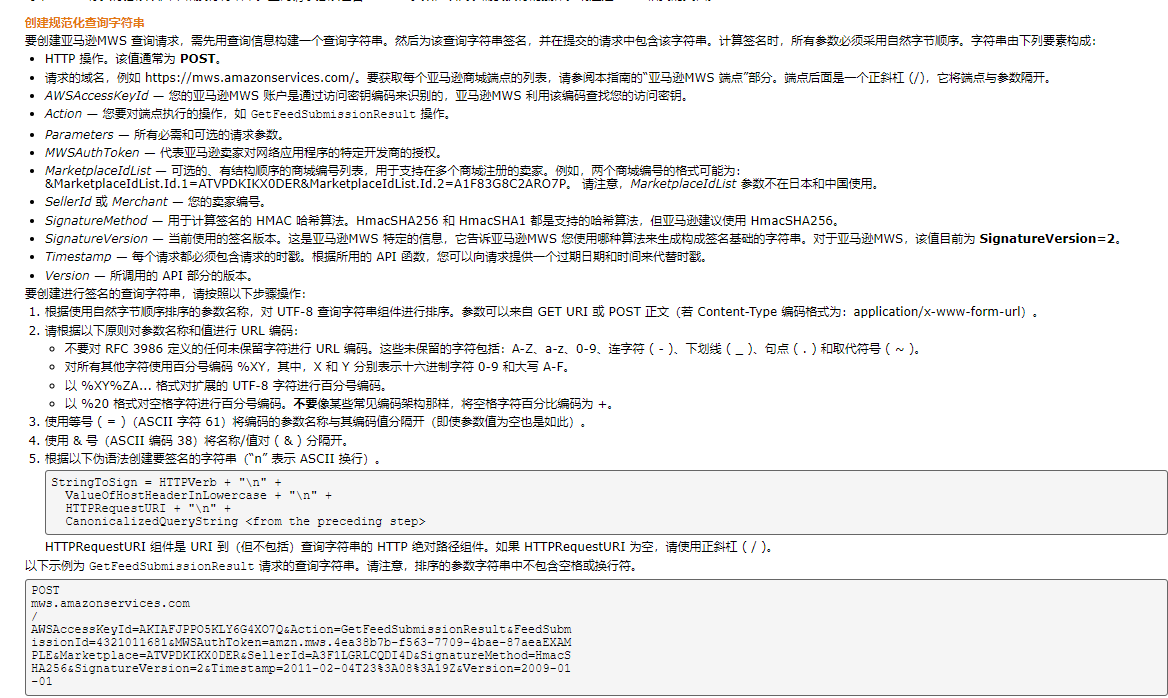Select the term "AWSAccessKeyId" in bullet list
The height and width of the screenshot is (698, 1168).
[97, 95]
